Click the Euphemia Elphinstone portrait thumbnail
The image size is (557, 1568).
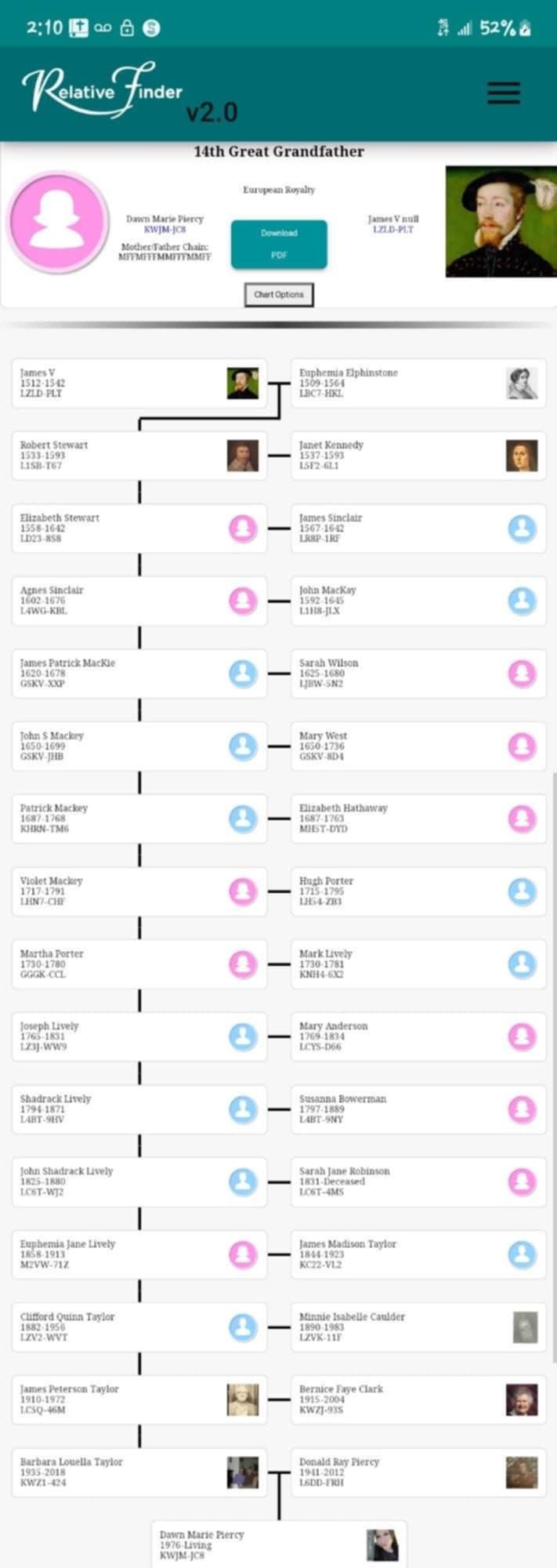point(521,383)
